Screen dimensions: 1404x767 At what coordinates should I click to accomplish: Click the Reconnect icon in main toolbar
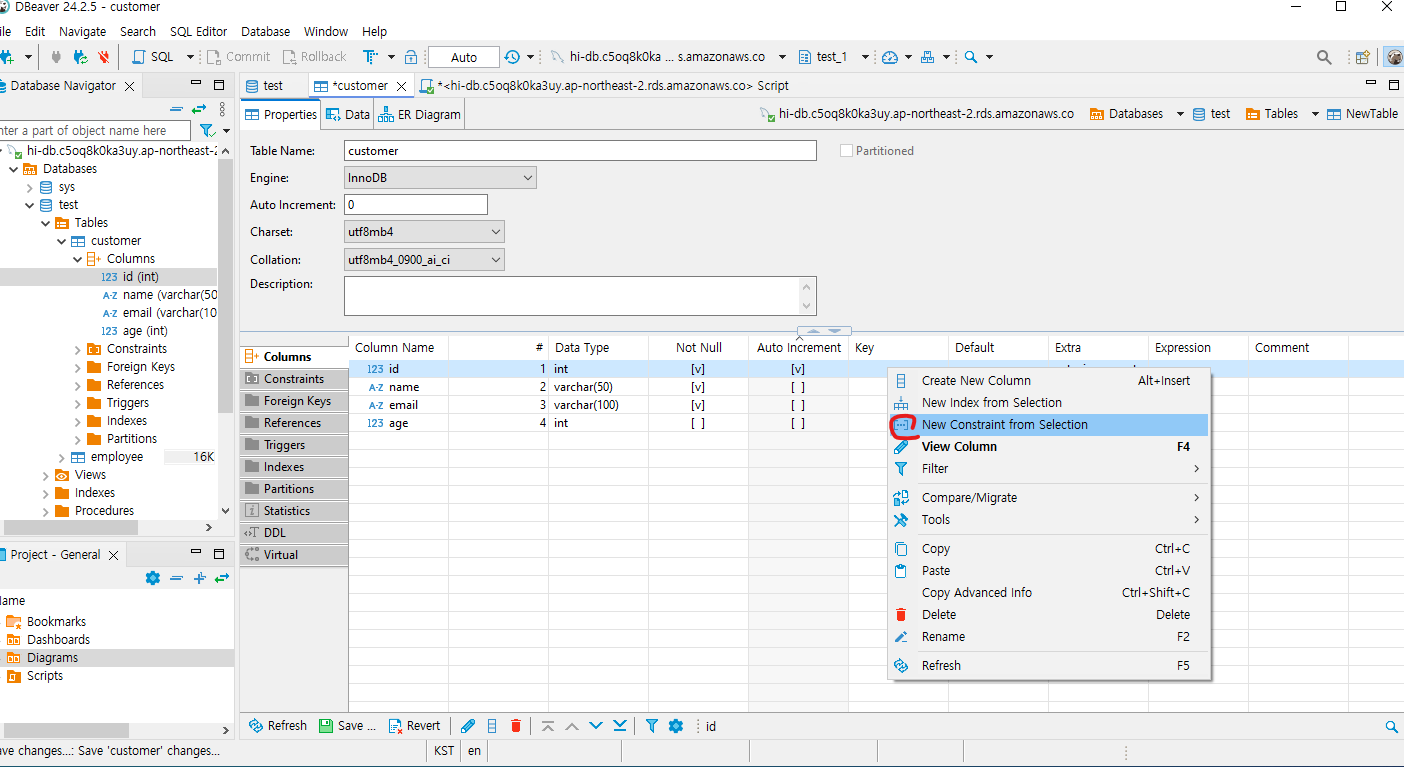81,57
